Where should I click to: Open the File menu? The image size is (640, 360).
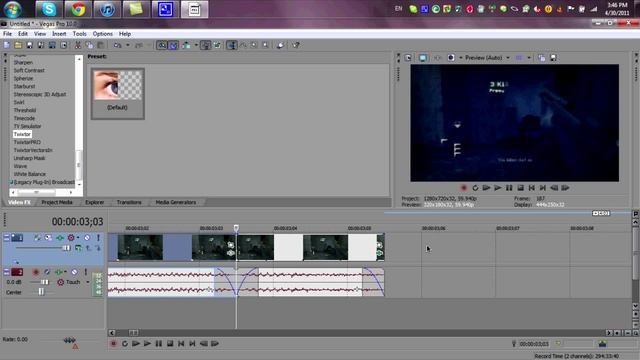pos(7,34)
